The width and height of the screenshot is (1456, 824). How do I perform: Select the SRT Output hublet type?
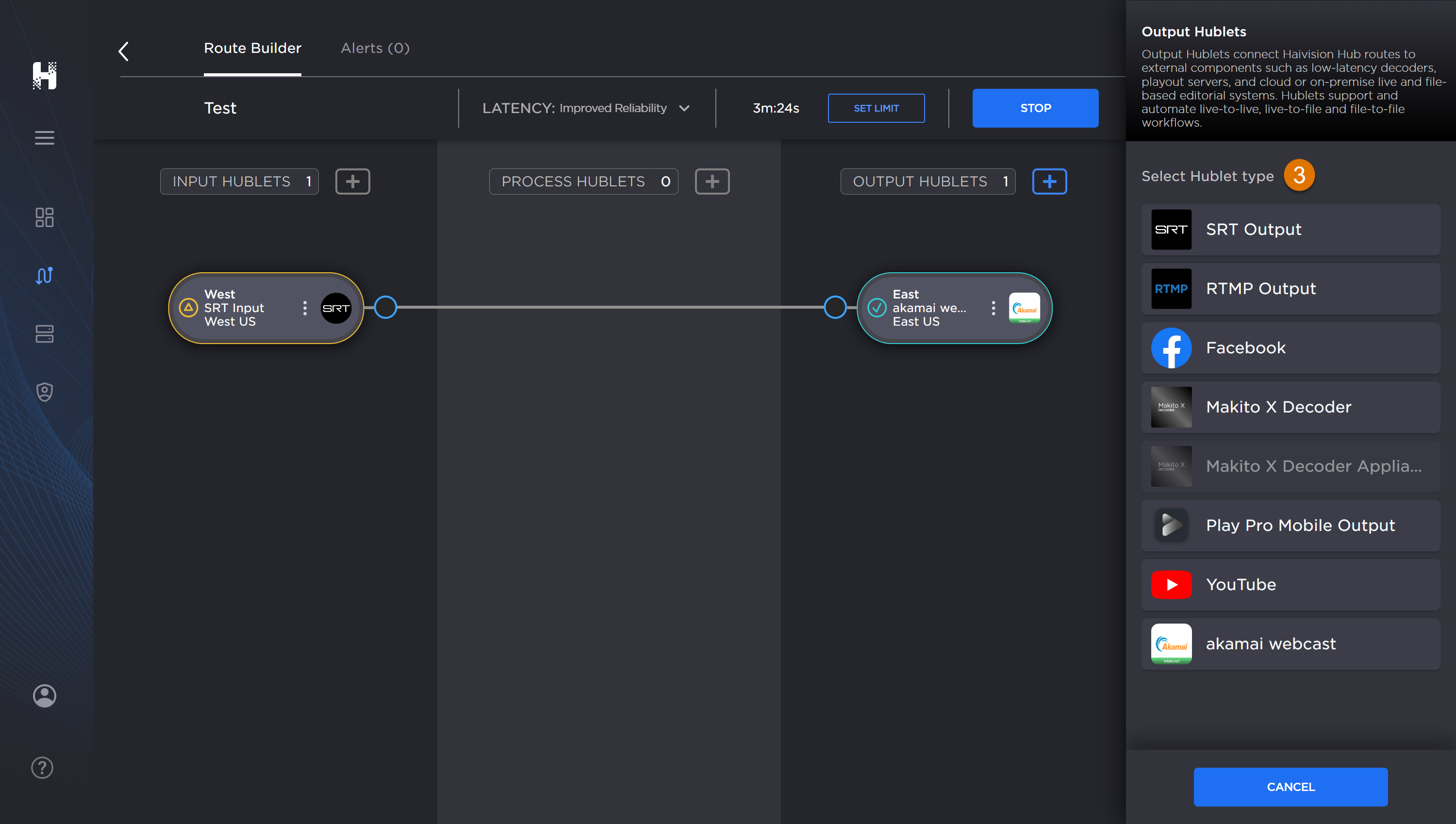point(1290,229)
